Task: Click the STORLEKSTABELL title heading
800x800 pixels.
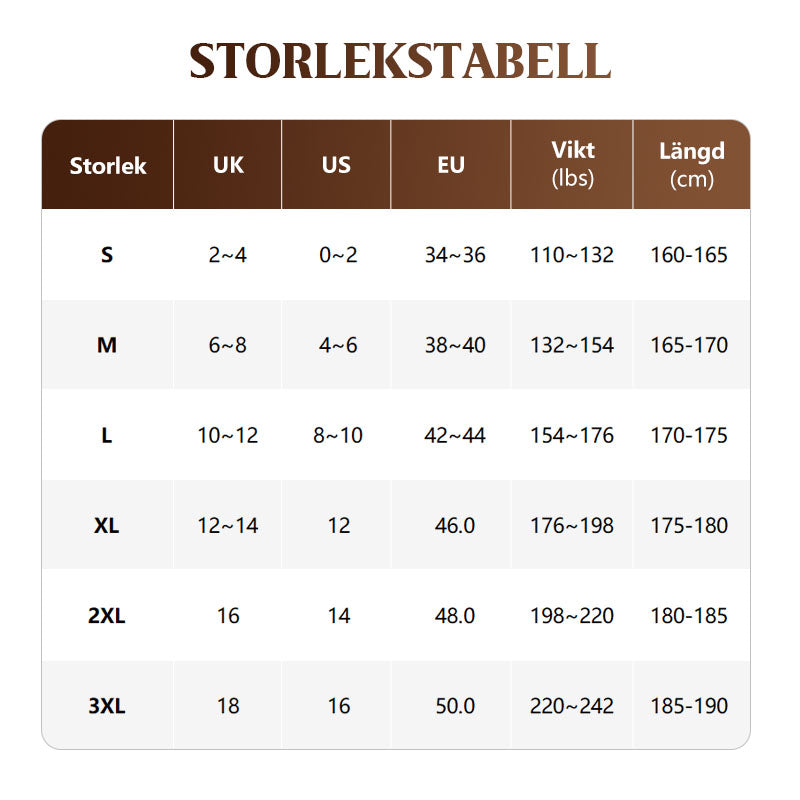Action: pos(400,61)
